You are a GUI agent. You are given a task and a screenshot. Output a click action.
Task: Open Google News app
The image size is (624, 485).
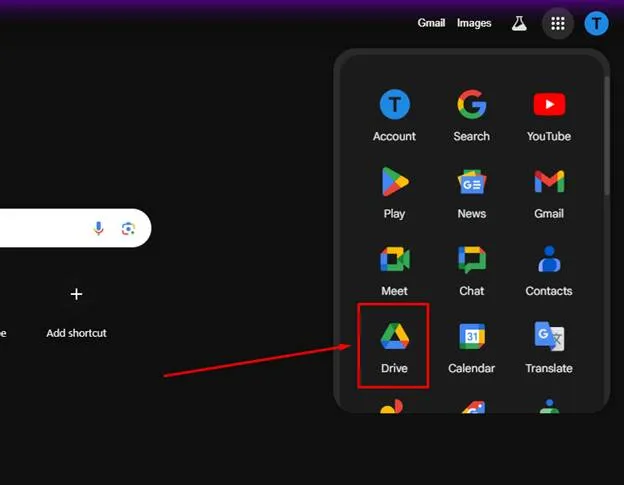tap(472, 193)
